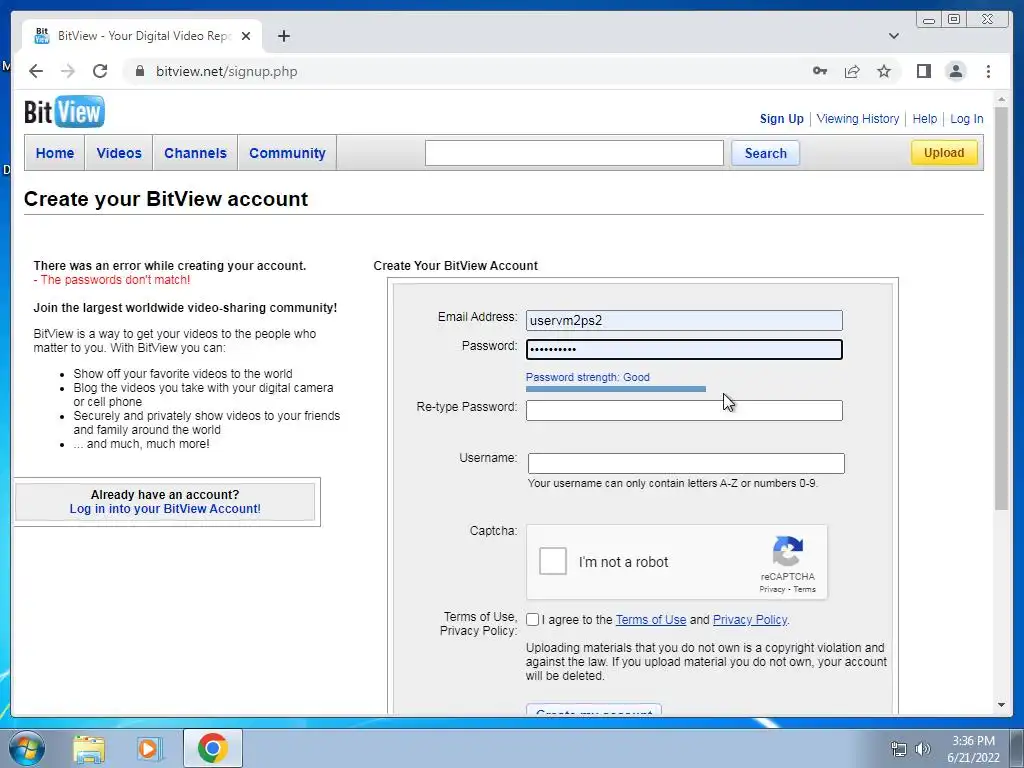Open the Viewing History link
Screen dimensions: 1024x768
tap(857, 119)
